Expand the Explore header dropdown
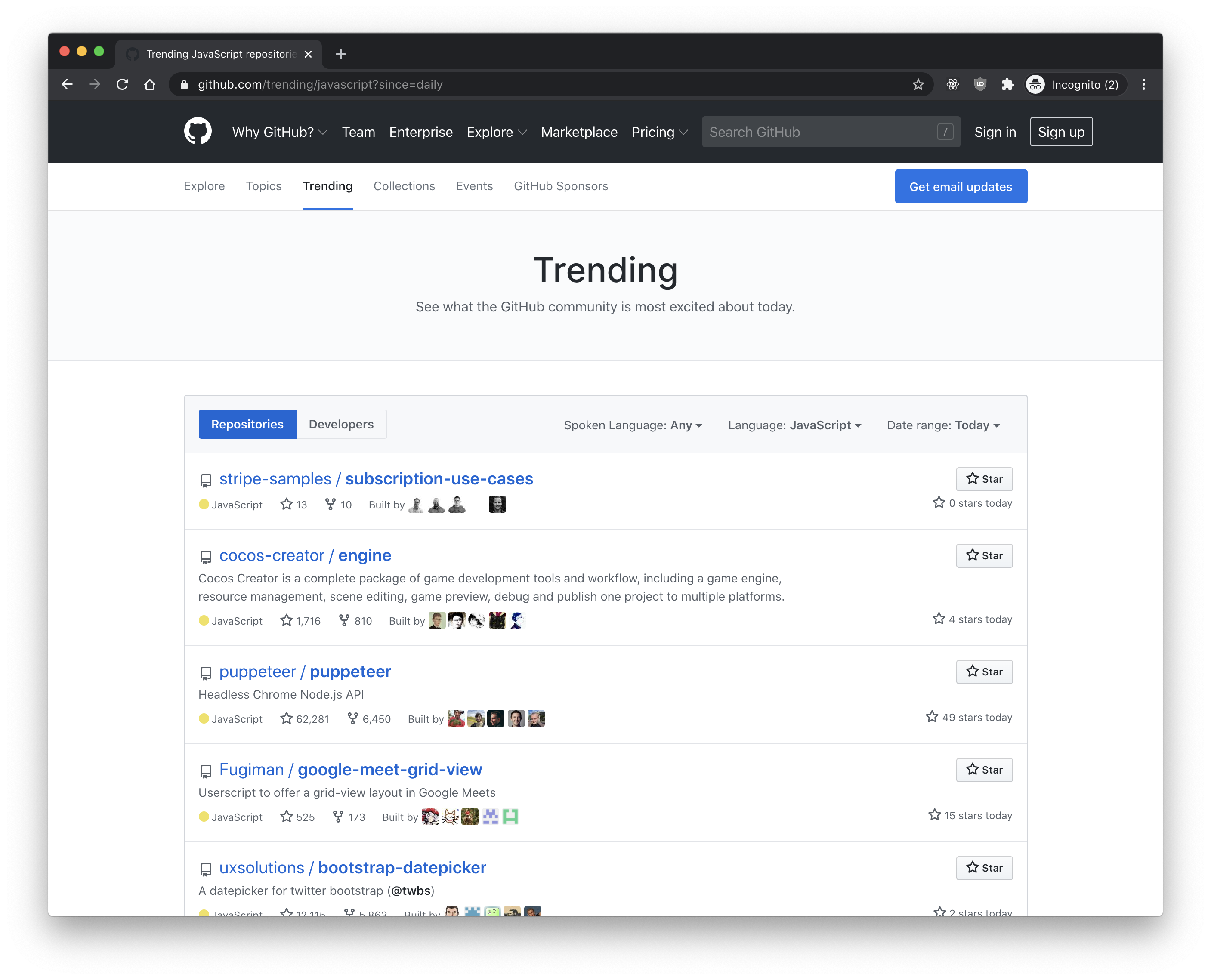 (x=497, y=132)
